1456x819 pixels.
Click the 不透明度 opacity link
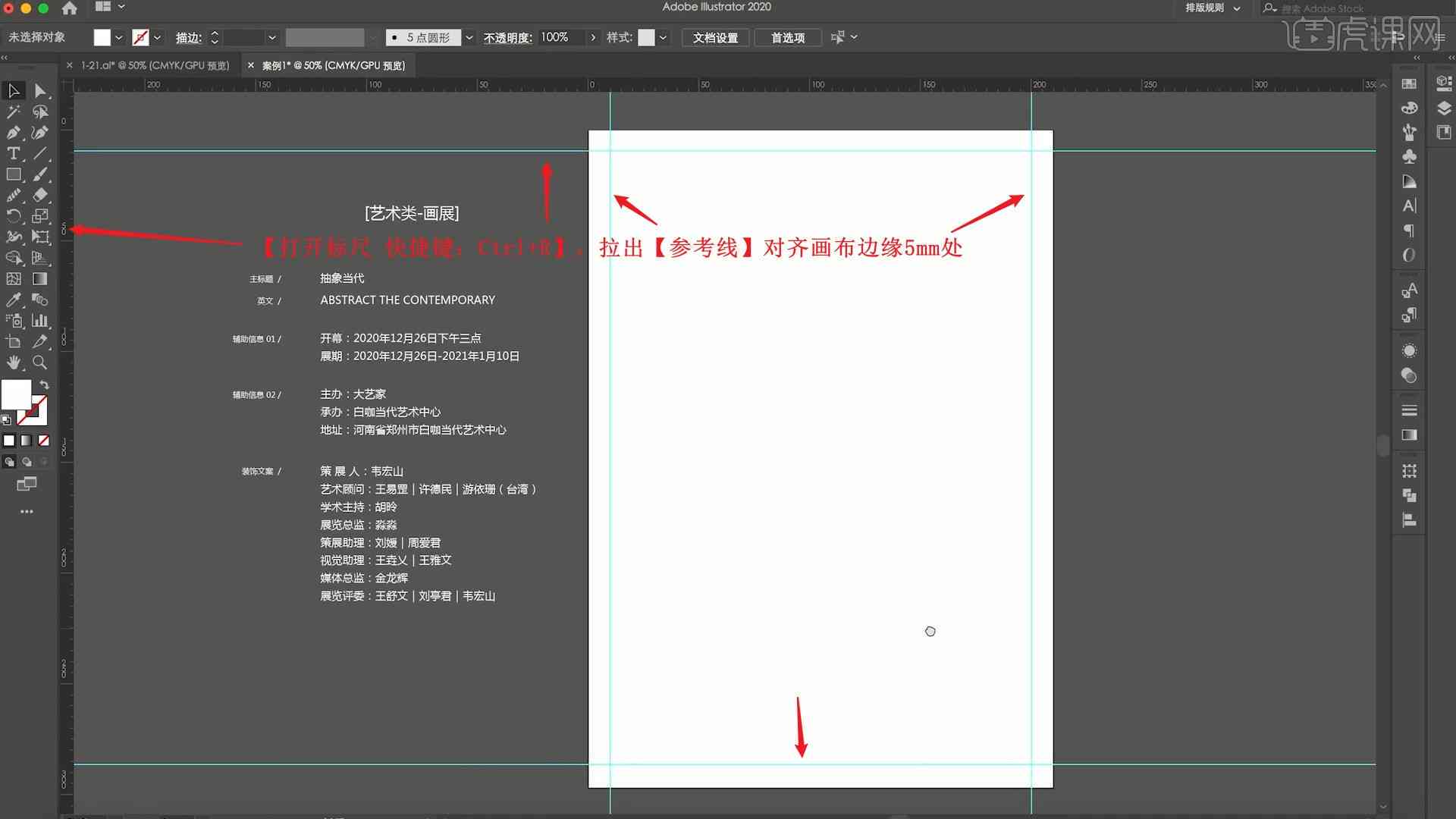507,37
